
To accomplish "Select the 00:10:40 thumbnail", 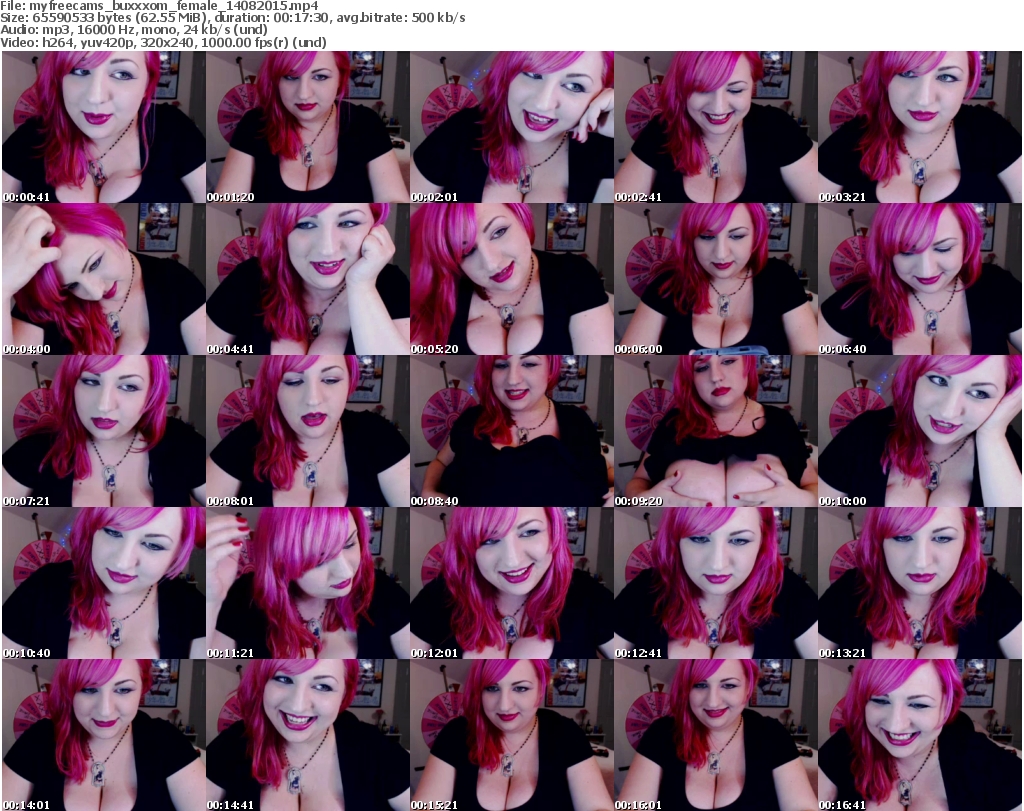I will (104, 584).
